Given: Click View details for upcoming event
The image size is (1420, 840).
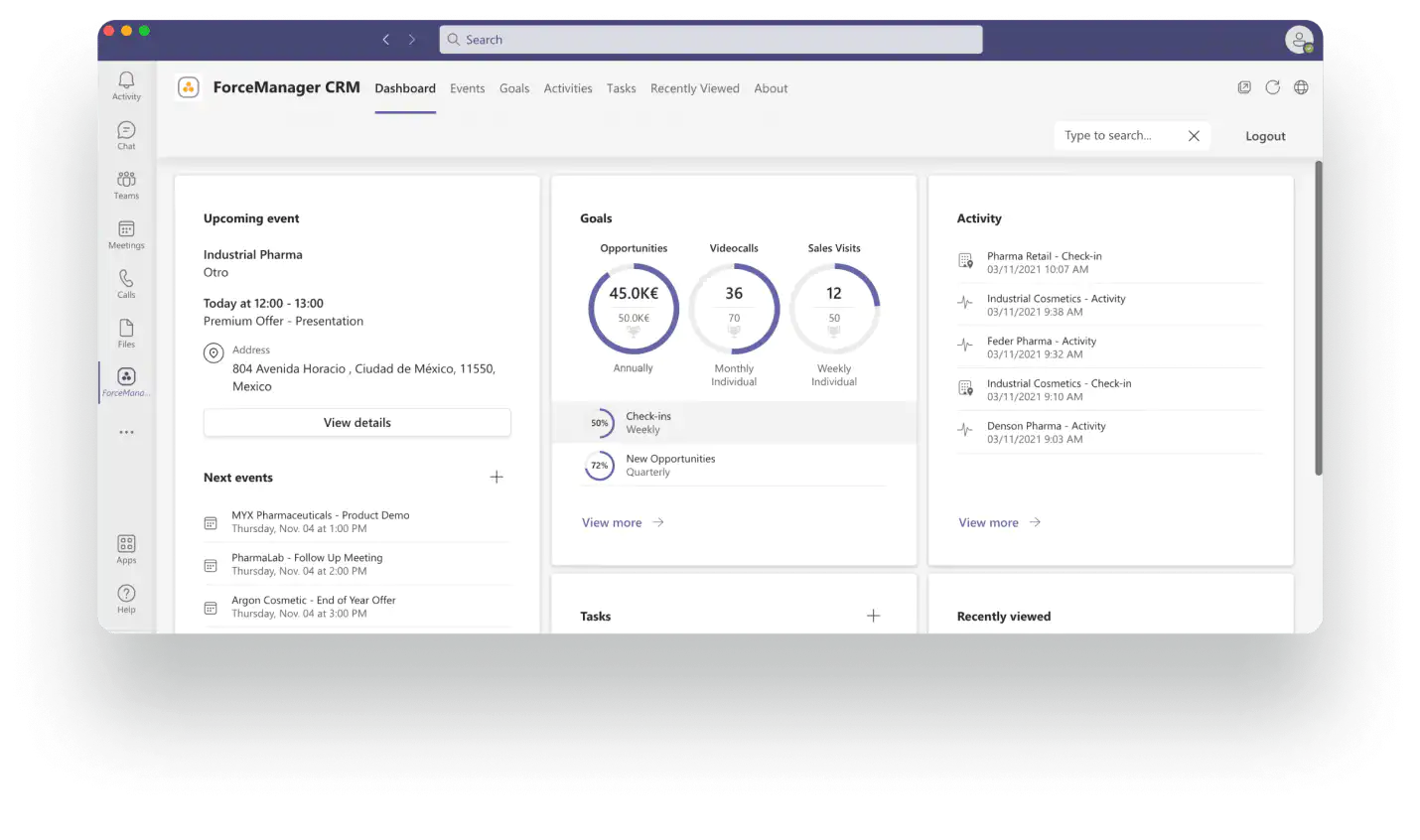Looking at the screenshot, I should [x=357, y=423].
